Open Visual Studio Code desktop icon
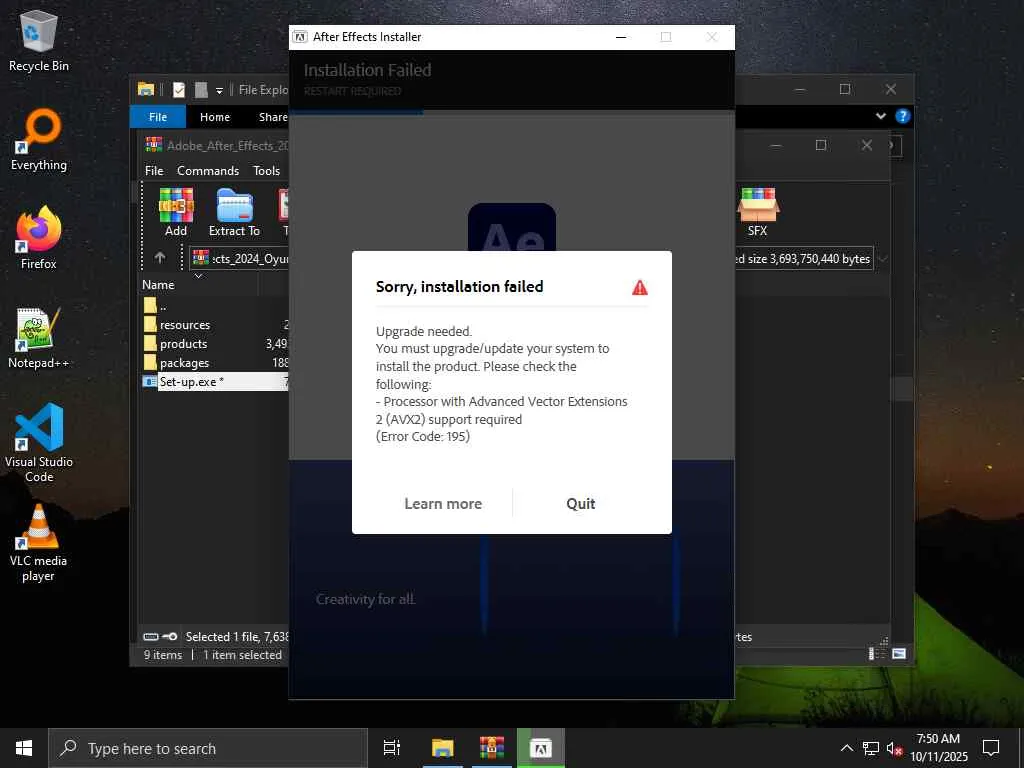The height and width of the screenshot is (768, 1024). (39, 443)
